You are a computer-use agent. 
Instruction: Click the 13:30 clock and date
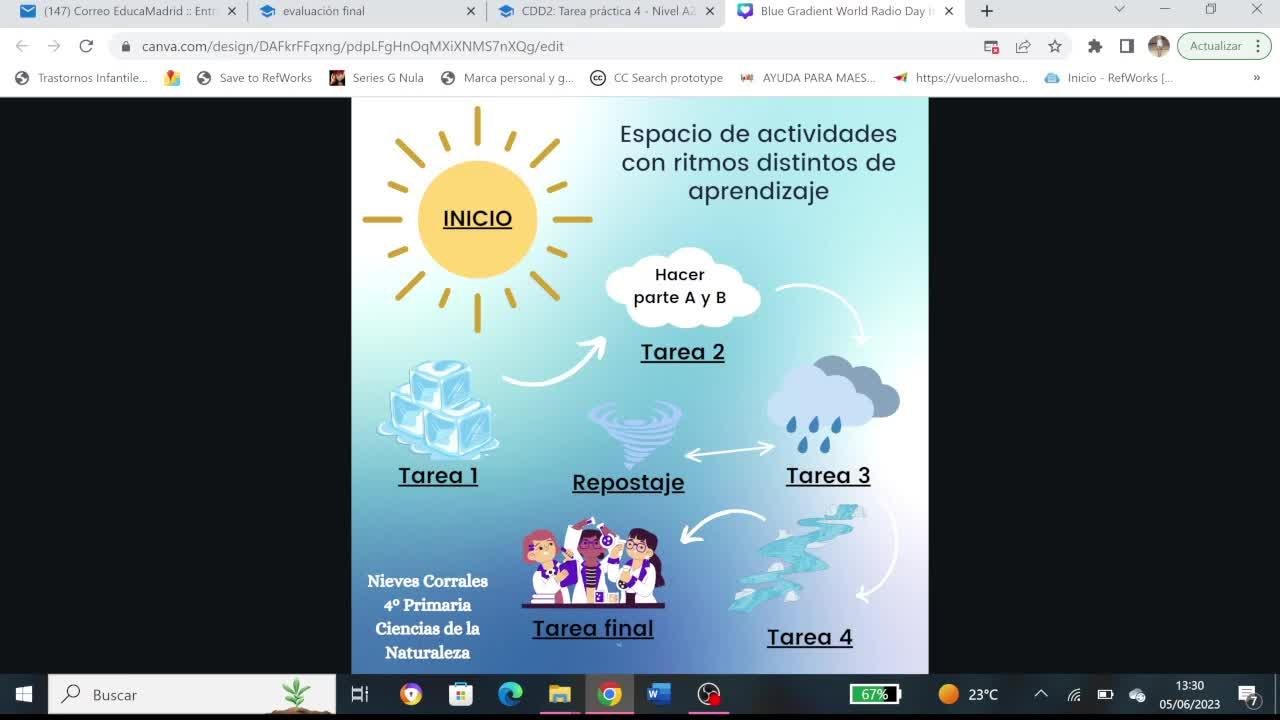click(x=1190, y=694)
